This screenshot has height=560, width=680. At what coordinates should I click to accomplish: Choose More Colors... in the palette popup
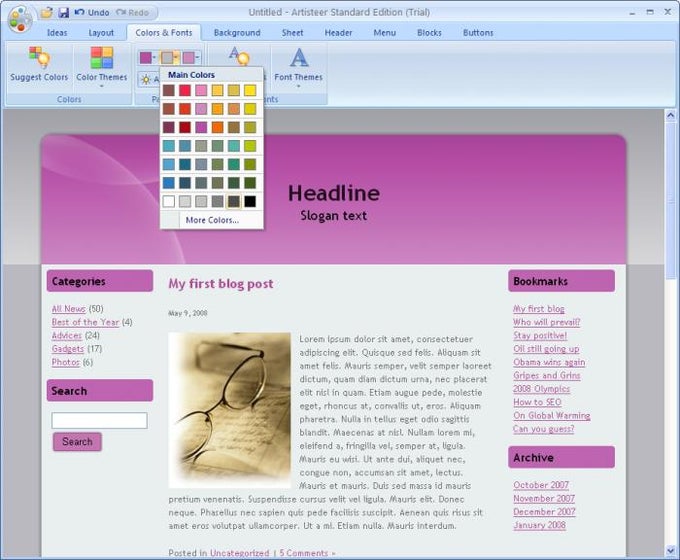click(212, 220)
